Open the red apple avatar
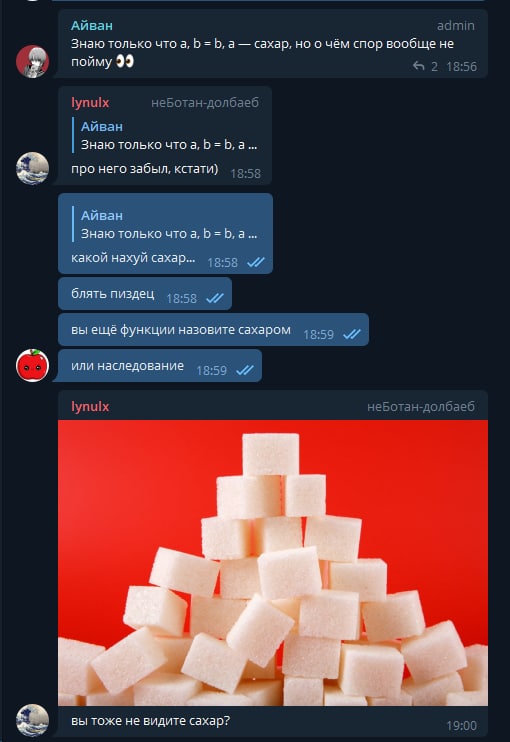This screenshot has height=742, width=510. click(33, 365)
